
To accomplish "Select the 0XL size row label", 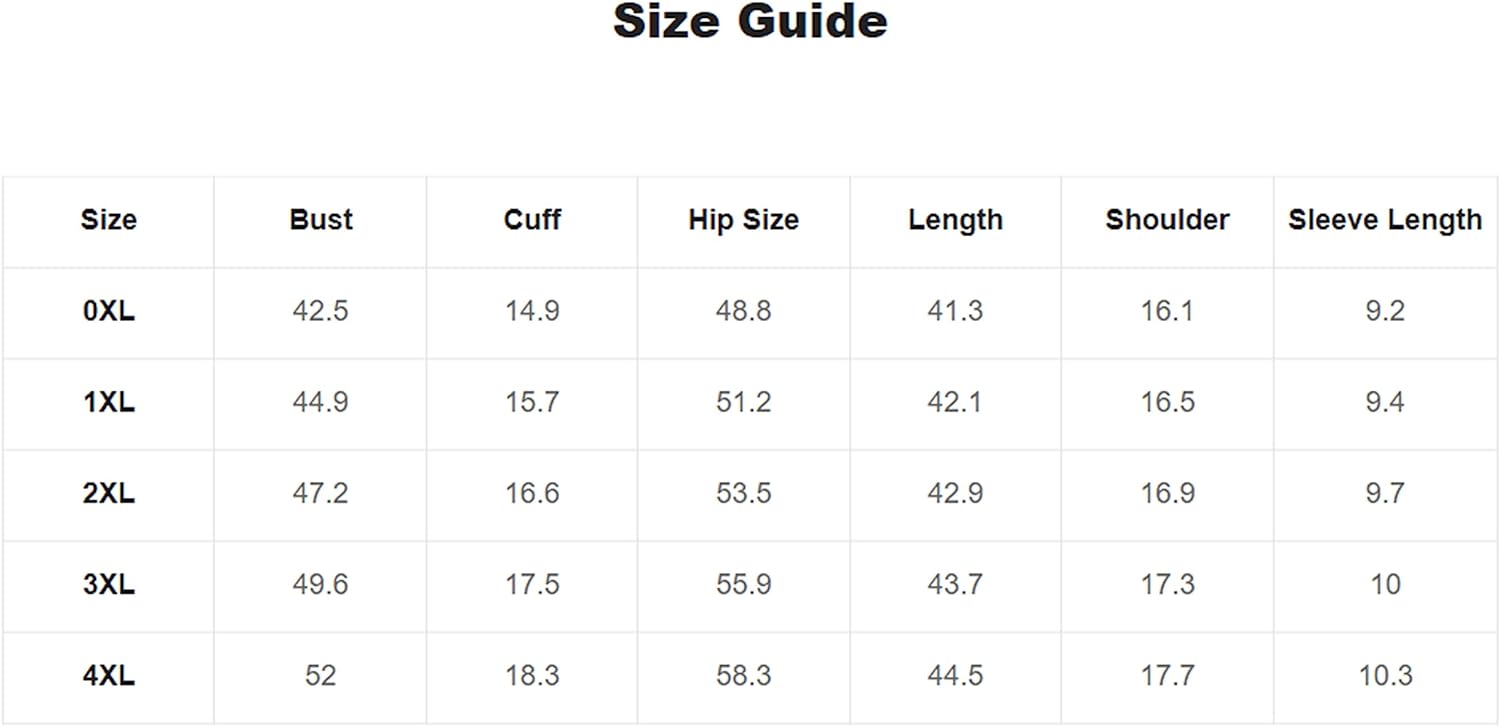I will coord(108,311).
